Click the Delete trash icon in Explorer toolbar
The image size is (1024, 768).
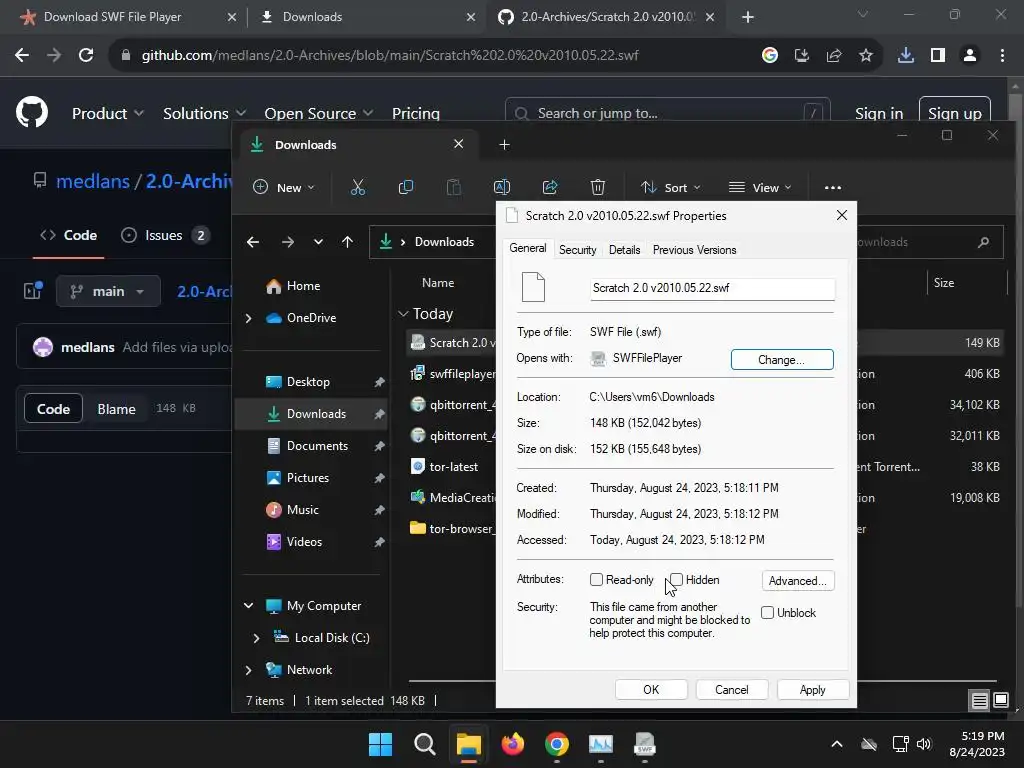[x=598, y=187]
